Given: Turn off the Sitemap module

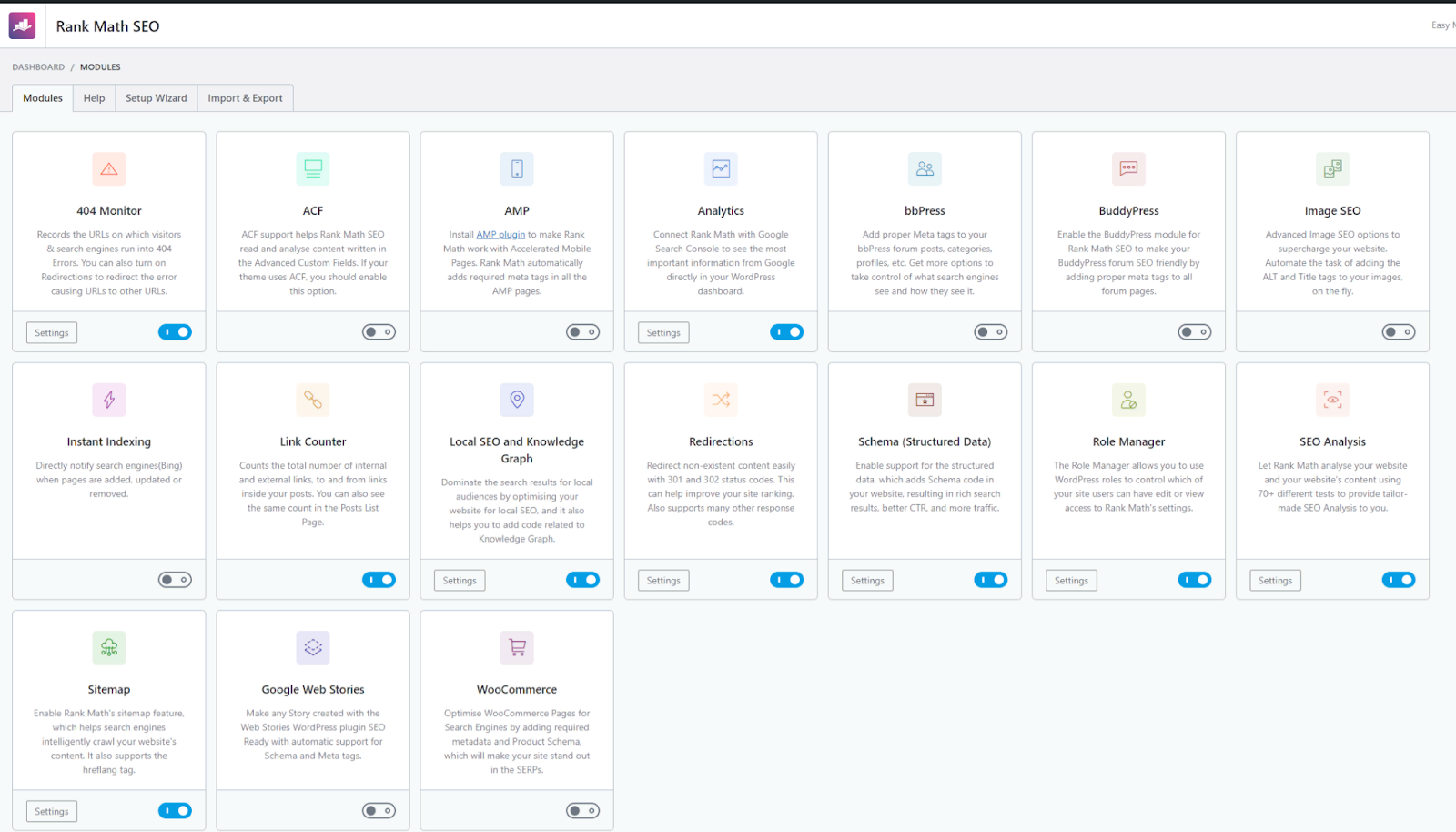Looking at the screenshot, I should (175, 811).
